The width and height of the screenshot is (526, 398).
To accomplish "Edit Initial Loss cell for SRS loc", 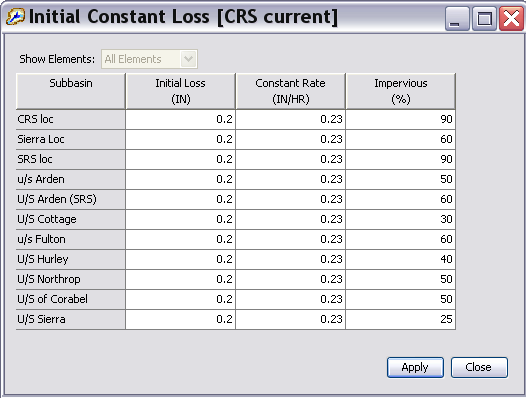I will tap(181, 159).
